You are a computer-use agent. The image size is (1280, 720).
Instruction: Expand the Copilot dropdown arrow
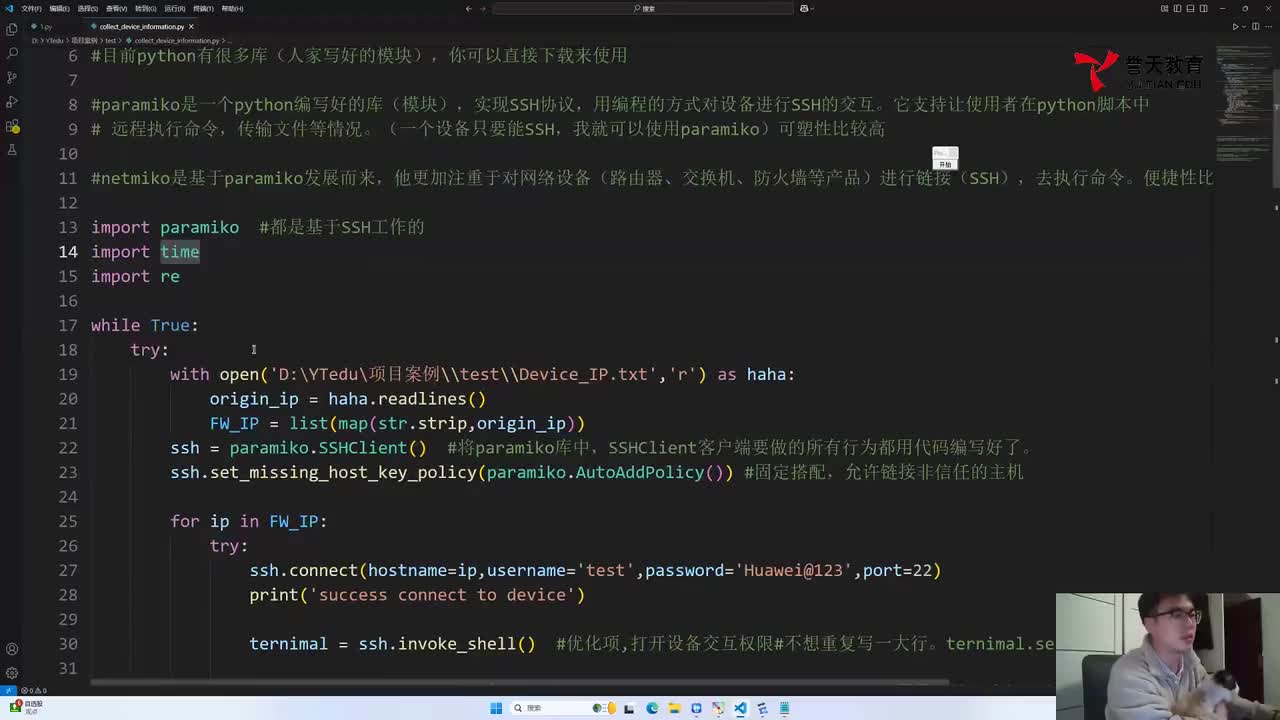click(x=812, y=8)
